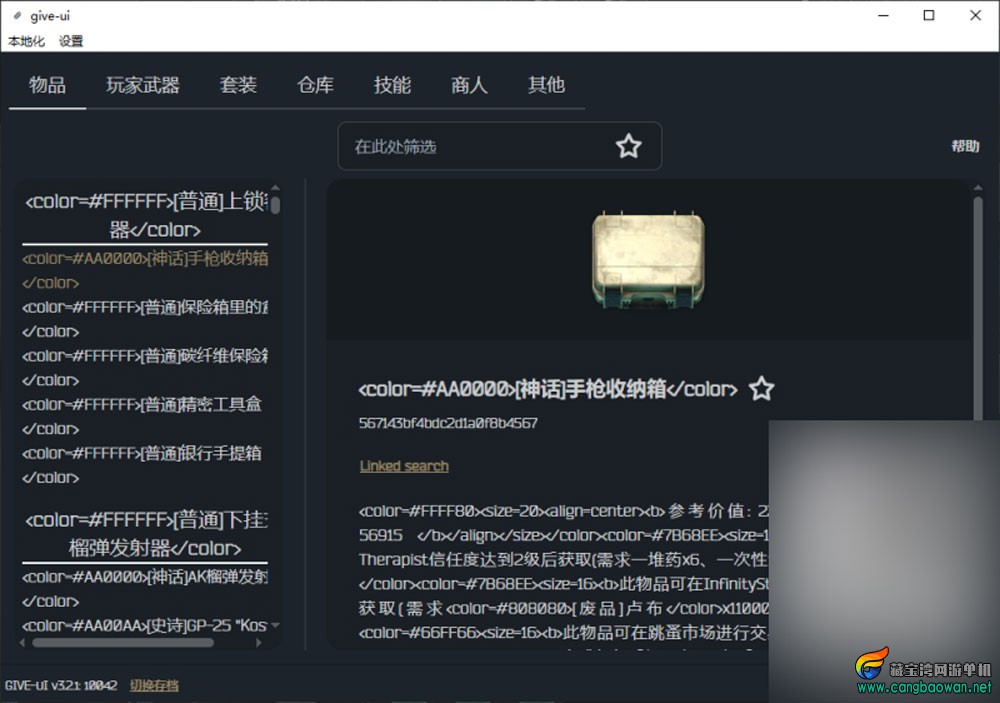This screenshot has height=703, width=1000.
Task: Minimize the give-ui window
Action: click(x=883, y=15)
